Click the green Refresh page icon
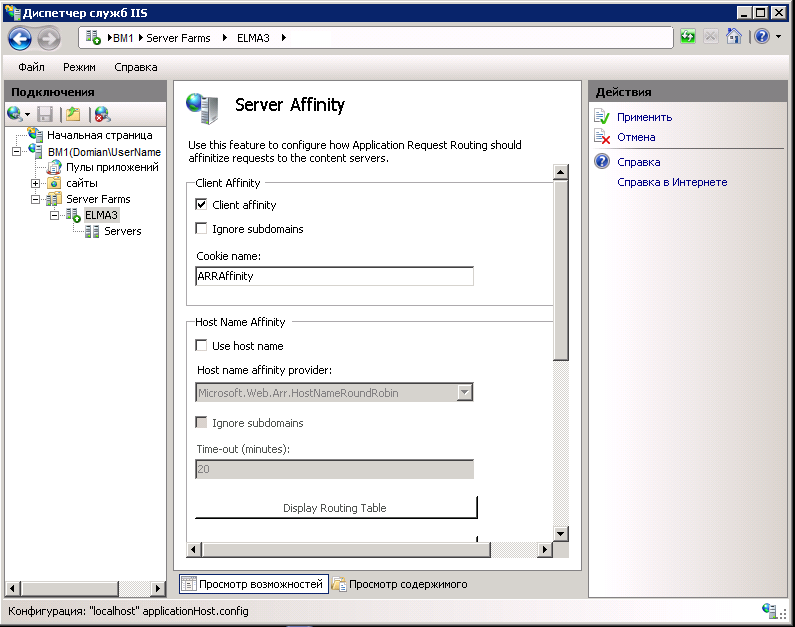The image size is (795, 627). [688, 37]
